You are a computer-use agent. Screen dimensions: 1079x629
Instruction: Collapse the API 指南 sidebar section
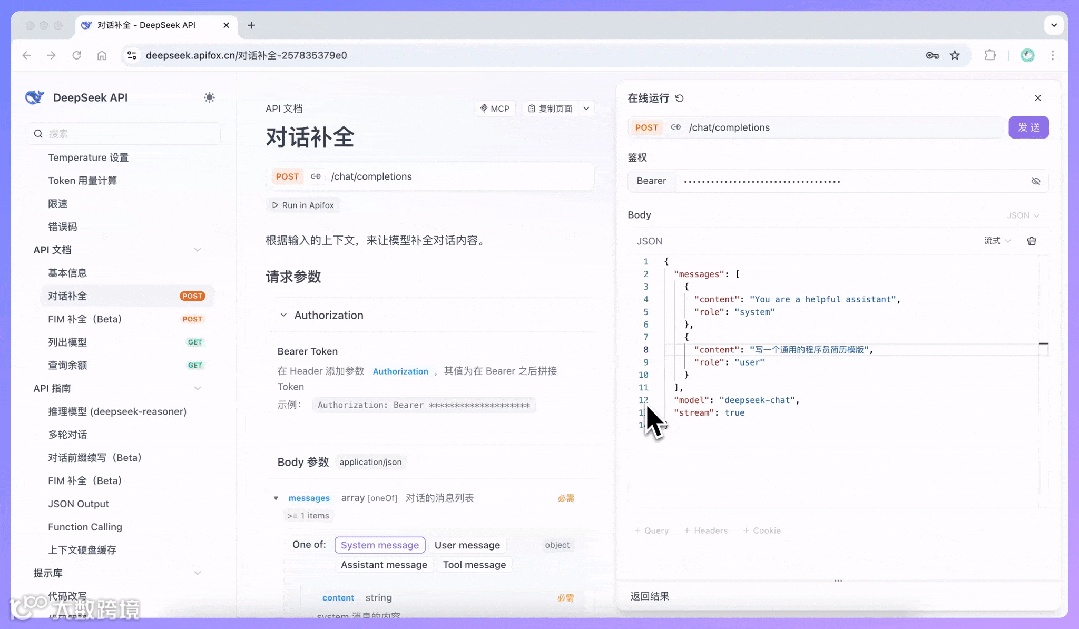tap(197, 388)
